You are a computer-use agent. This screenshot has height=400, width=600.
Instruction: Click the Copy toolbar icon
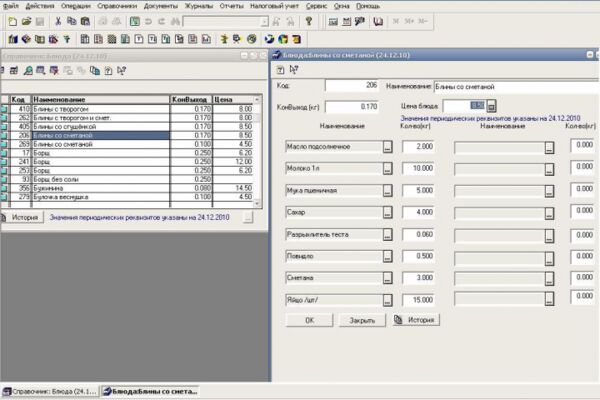[x=72, y=21]
